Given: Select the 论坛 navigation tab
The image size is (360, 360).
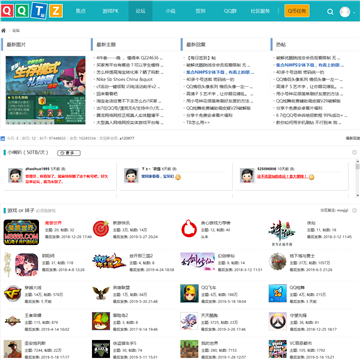Looking at the screenshot, I should coord(140,11).
